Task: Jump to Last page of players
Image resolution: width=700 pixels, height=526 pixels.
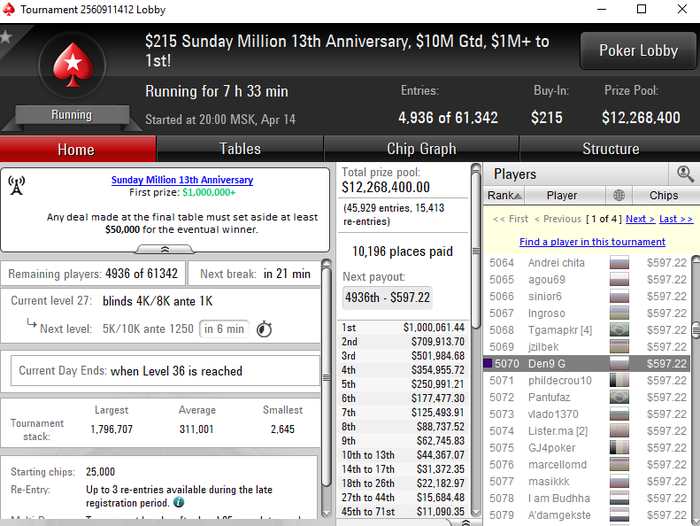Action: click(x=676, y=219)
